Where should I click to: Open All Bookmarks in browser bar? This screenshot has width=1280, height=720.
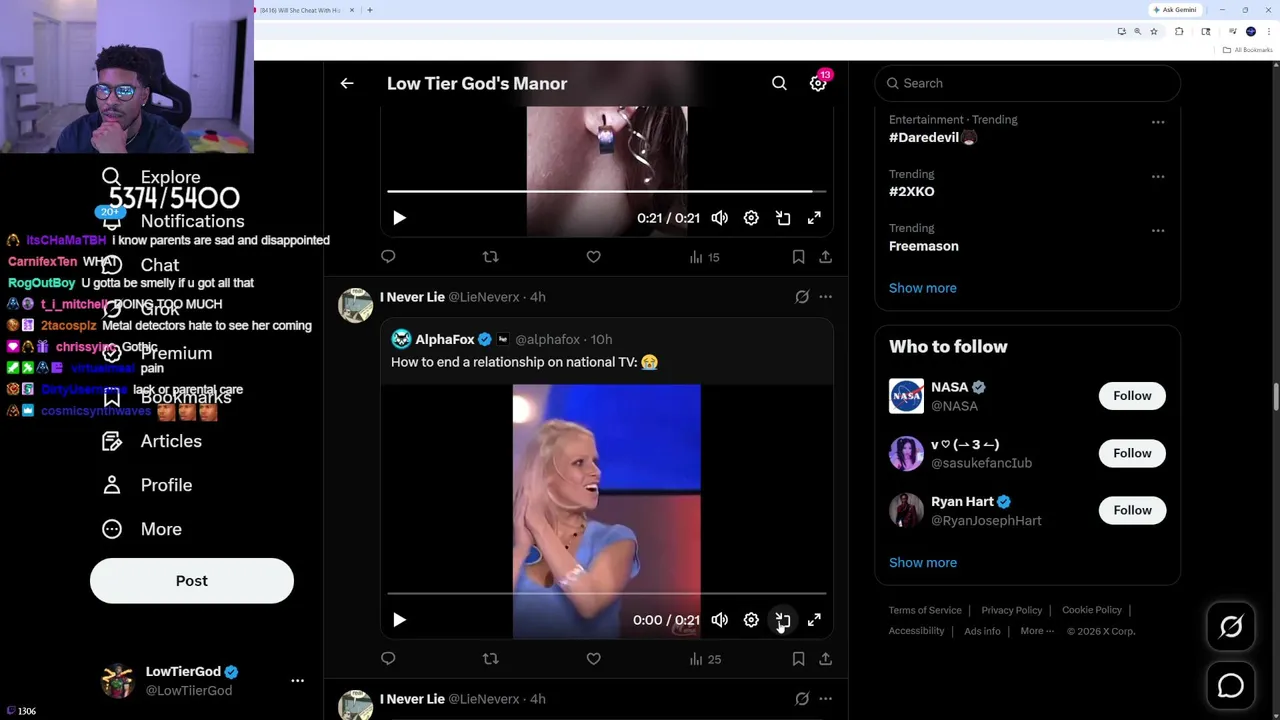tap(1249, 50)
